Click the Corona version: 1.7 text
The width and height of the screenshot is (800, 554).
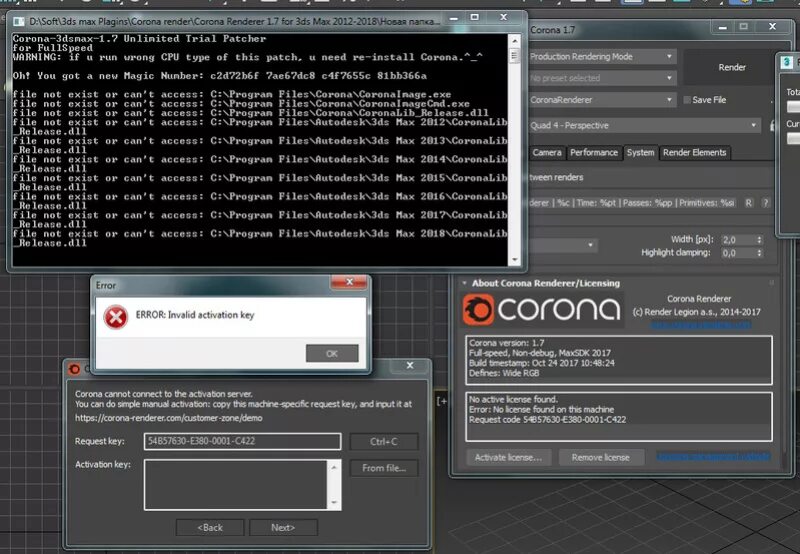click(507, 343)
